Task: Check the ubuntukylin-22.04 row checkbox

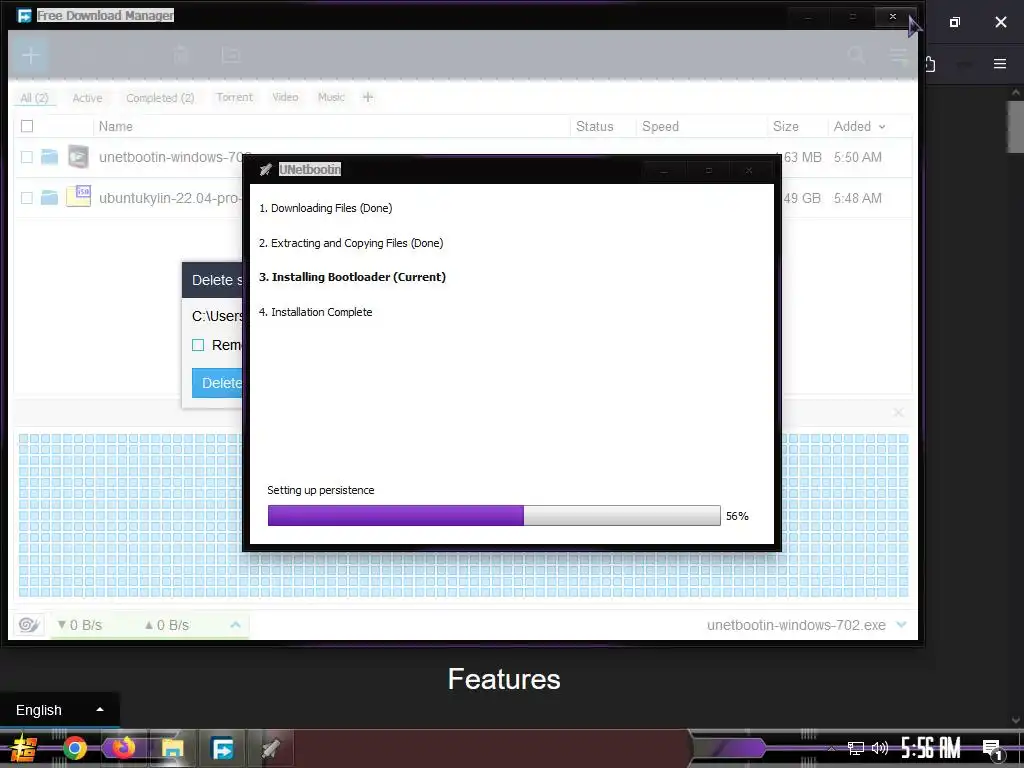Action: [27, 198]
